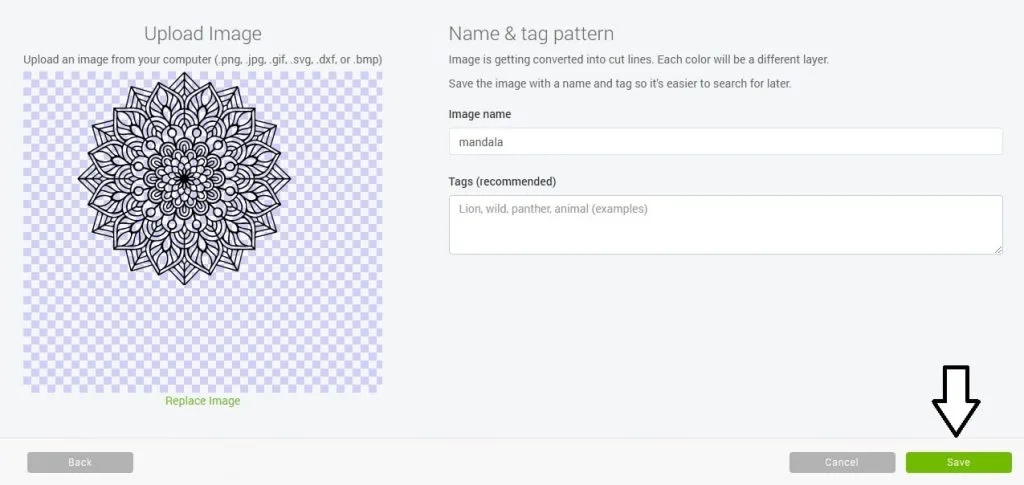
Task: Click the empty checkered area under the mandala
Action: (x=202, y=339)
